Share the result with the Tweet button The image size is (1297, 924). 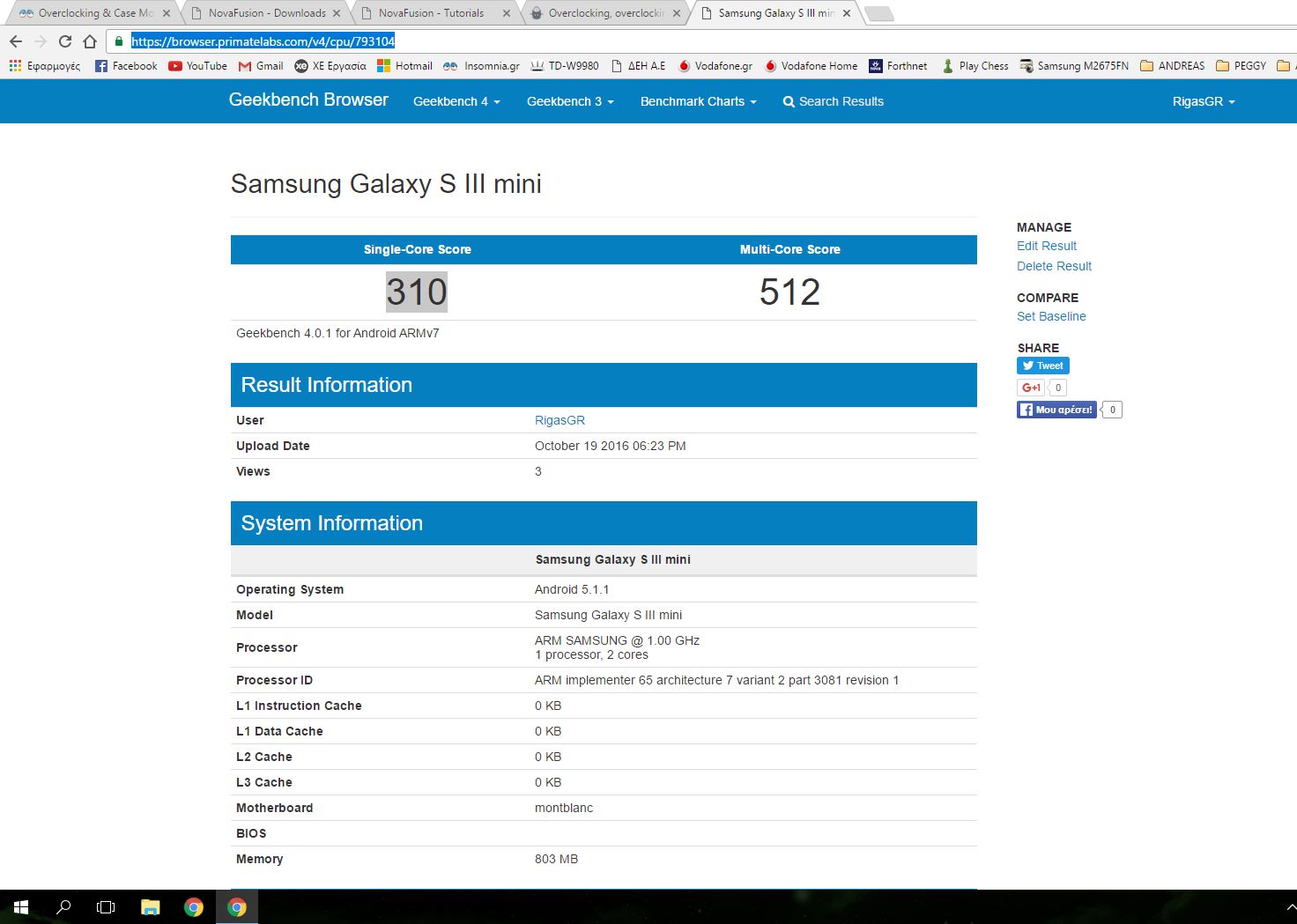(1043, 366)
